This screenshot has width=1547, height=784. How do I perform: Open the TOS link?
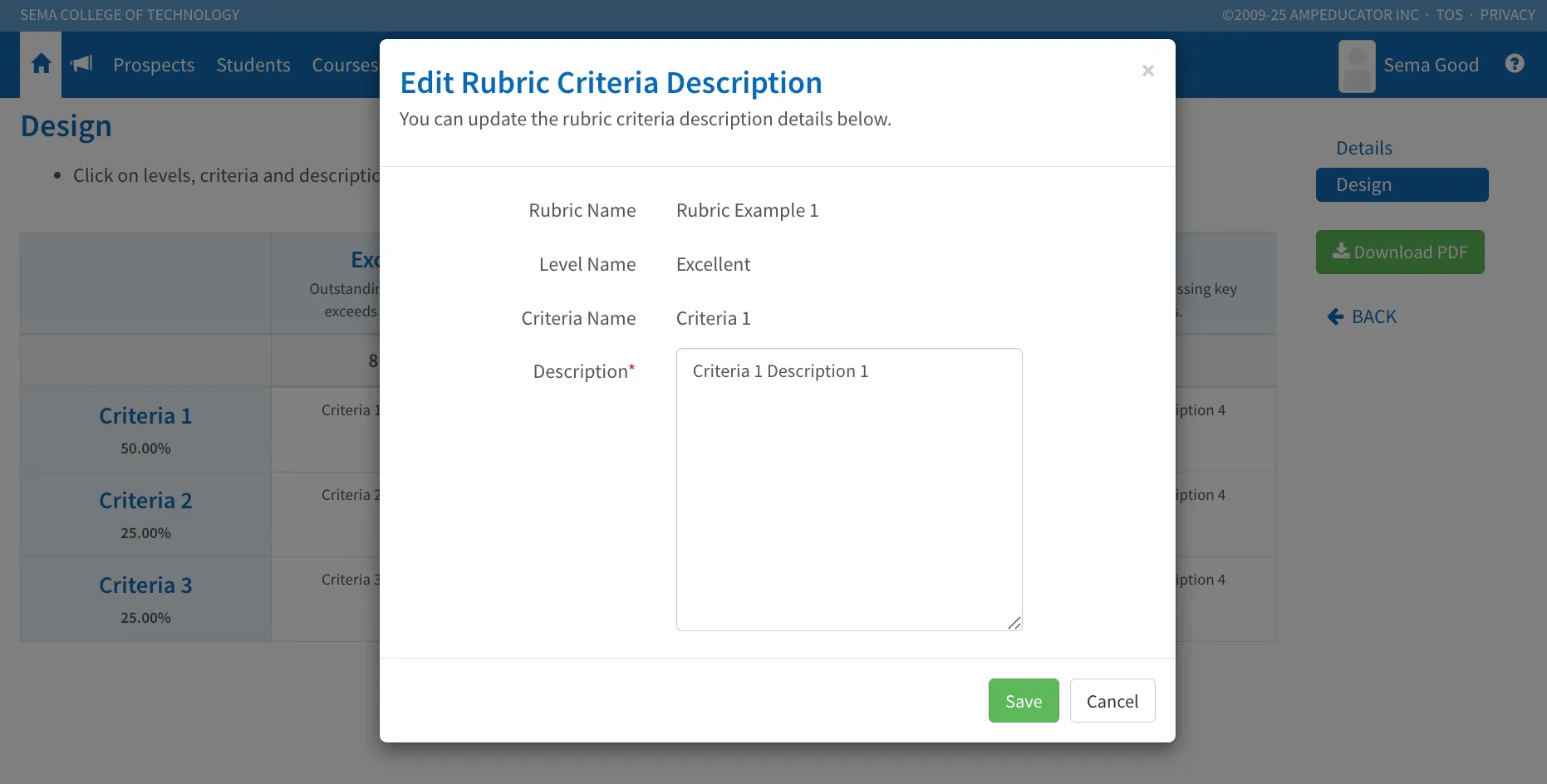click(x=1449, y=15)
